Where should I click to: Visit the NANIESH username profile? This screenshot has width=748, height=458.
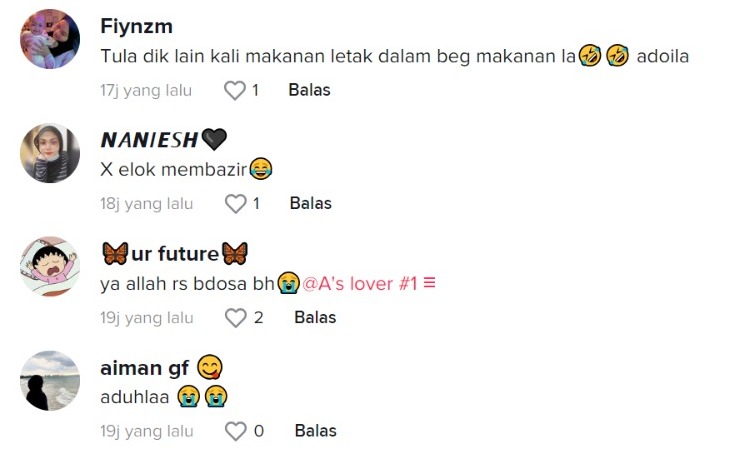pyautogui.click(x=150, y=140)
